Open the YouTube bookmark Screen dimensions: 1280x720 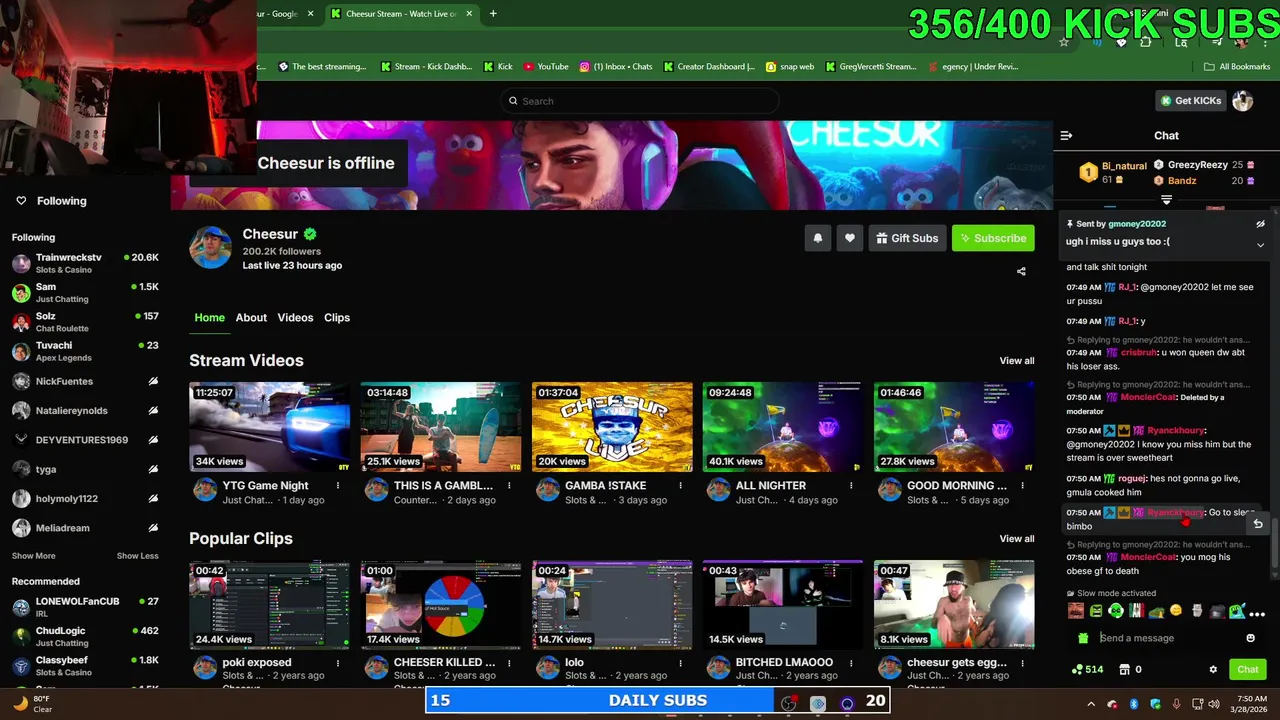tap(546, 67)
